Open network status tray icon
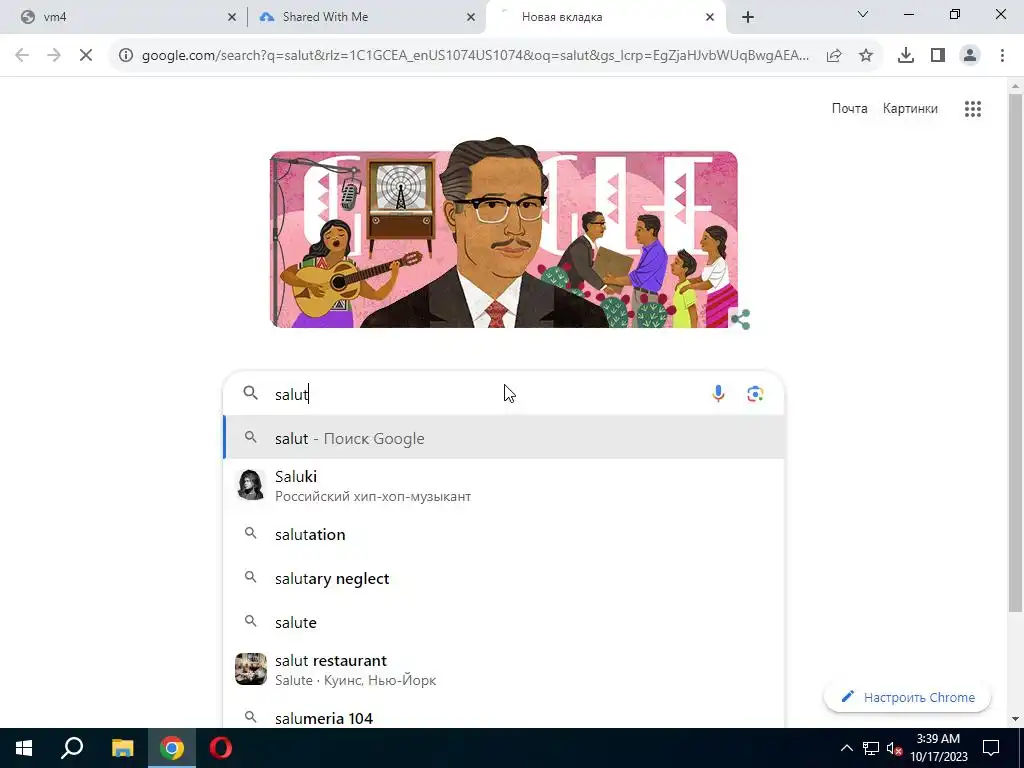The image size is (1024, 768). point(871,748)
